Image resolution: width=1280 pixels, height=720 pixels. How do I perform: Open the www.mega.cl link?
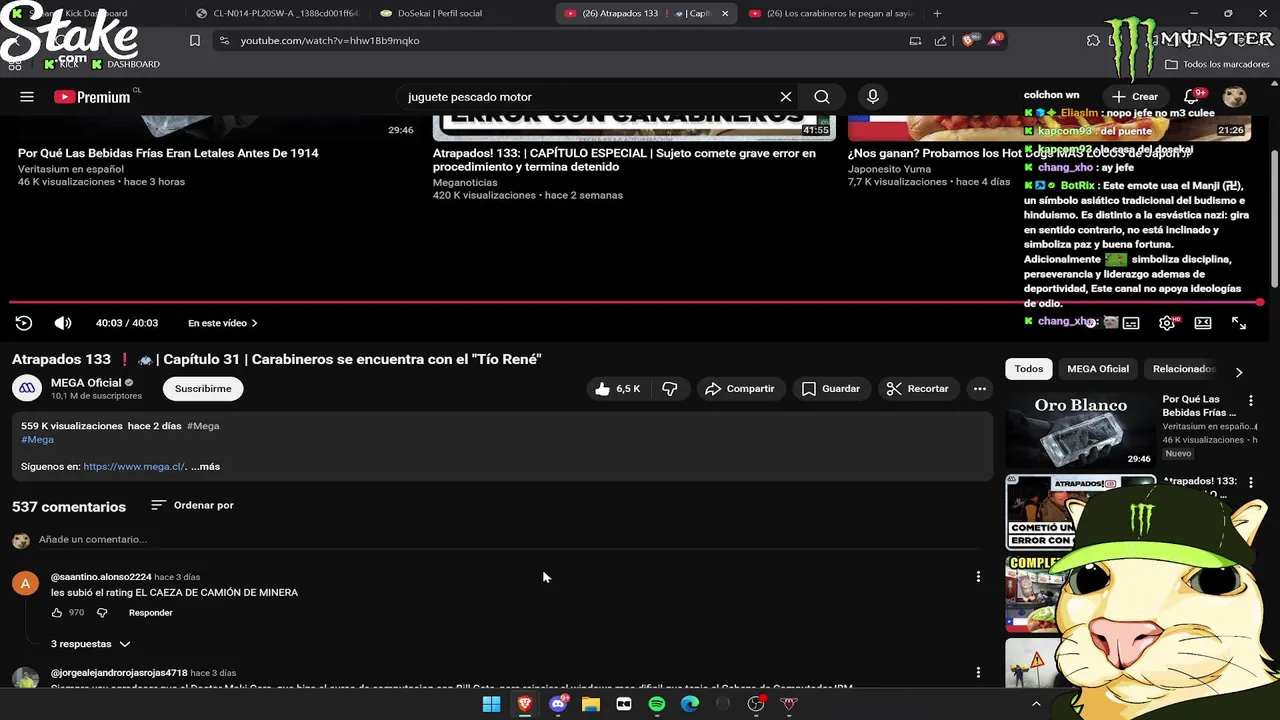134,467
